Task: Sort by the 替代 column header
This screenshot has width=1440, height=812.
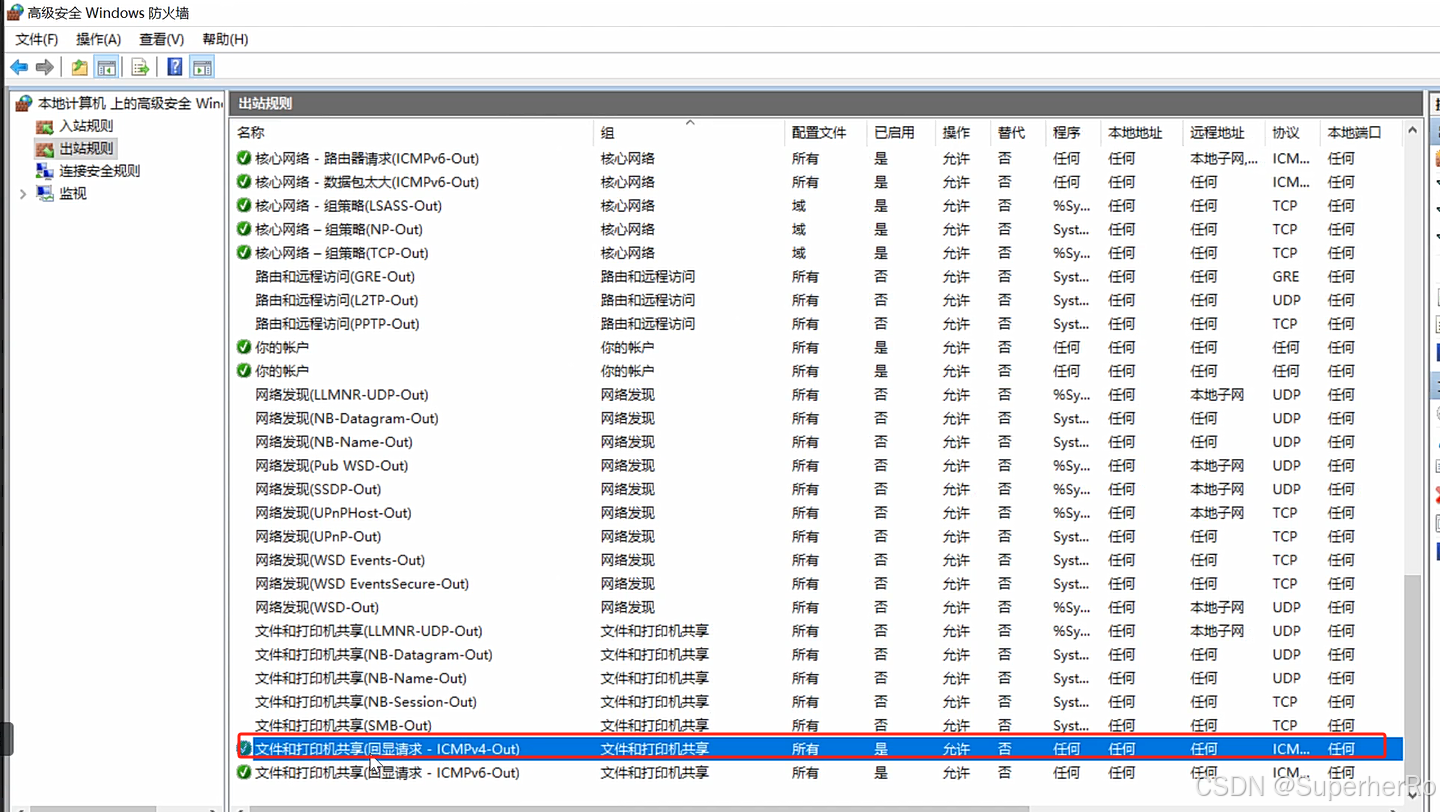Action: [1018, 132]
